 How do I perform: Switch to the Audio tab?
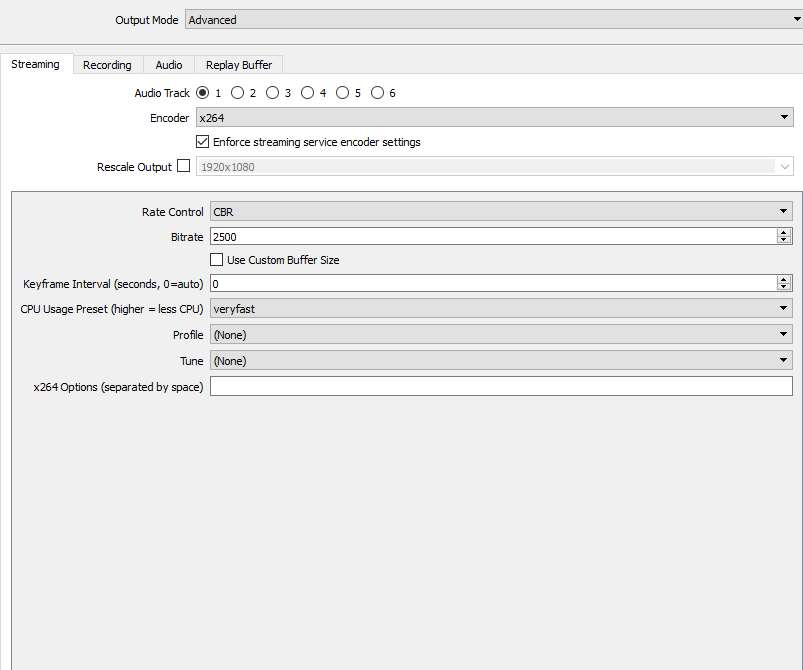169,65
